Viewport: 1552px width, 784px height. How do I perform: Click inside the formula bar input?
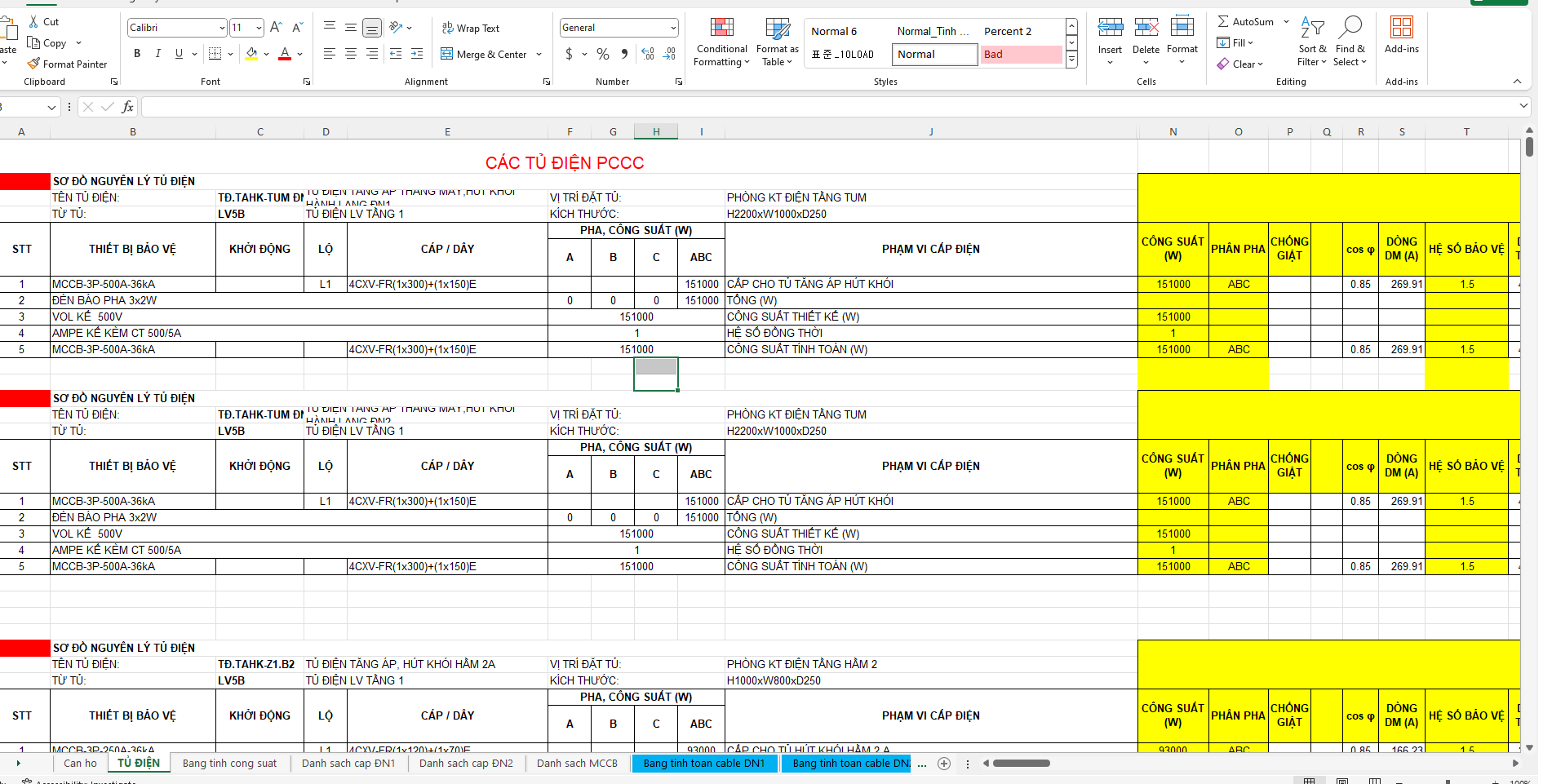(816, 107)
